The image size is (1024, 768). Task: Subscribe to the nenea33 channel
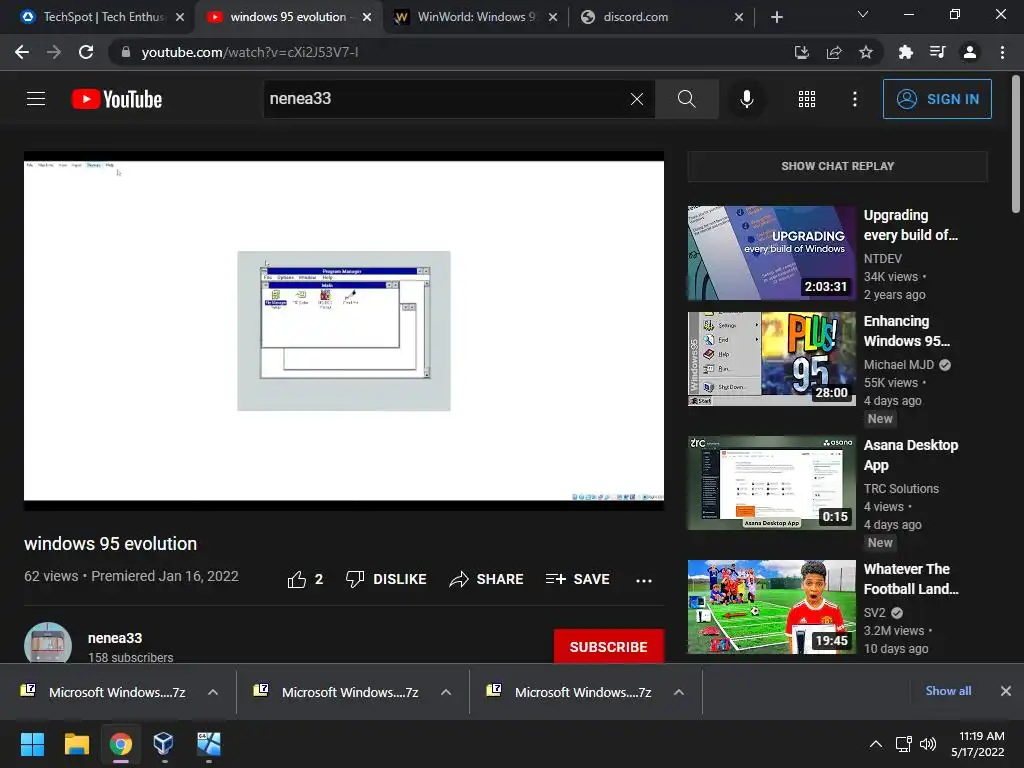tap(609, 647)
